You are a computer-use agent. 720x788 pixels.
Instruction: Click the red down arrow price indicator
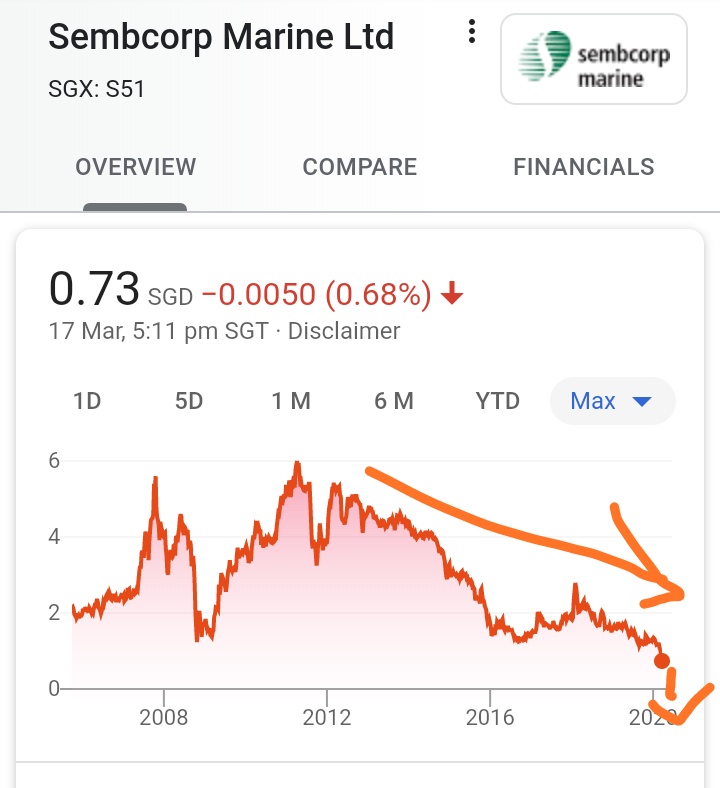pyautogui.click(x=452, y=293)
